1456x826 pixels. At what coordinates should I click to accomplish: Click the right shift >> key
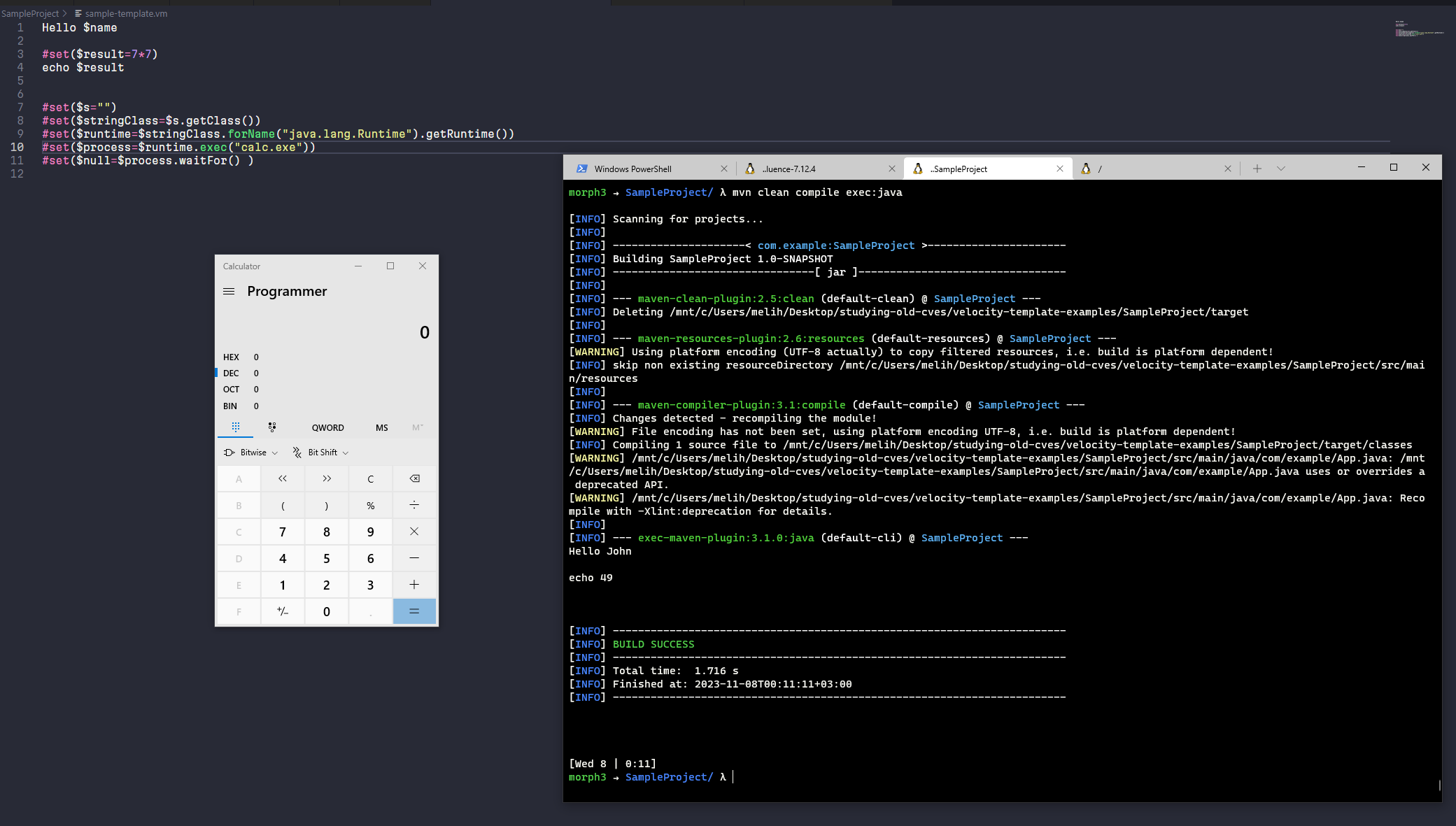327,479
